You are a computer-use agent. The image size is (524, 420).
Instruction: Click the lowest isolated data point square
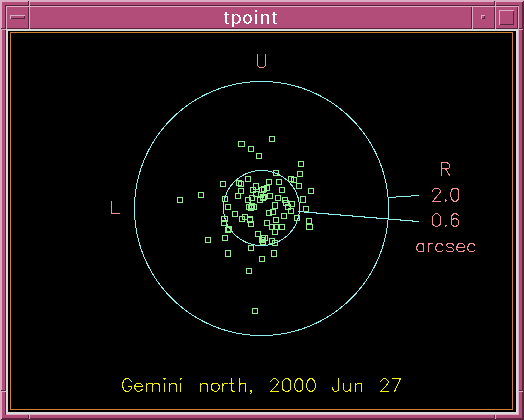point(255,311)
